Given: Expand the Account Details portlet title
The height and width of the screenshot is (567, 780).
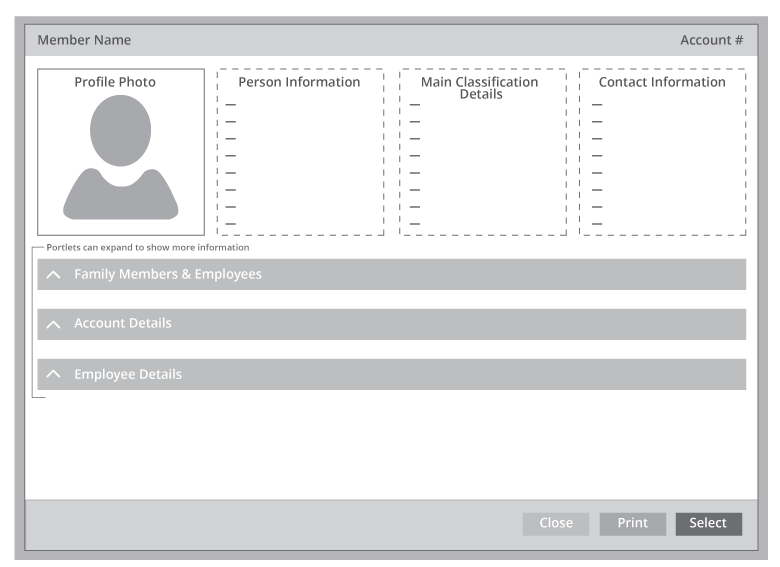Looking at the screenshot, I should click(122, 323).
